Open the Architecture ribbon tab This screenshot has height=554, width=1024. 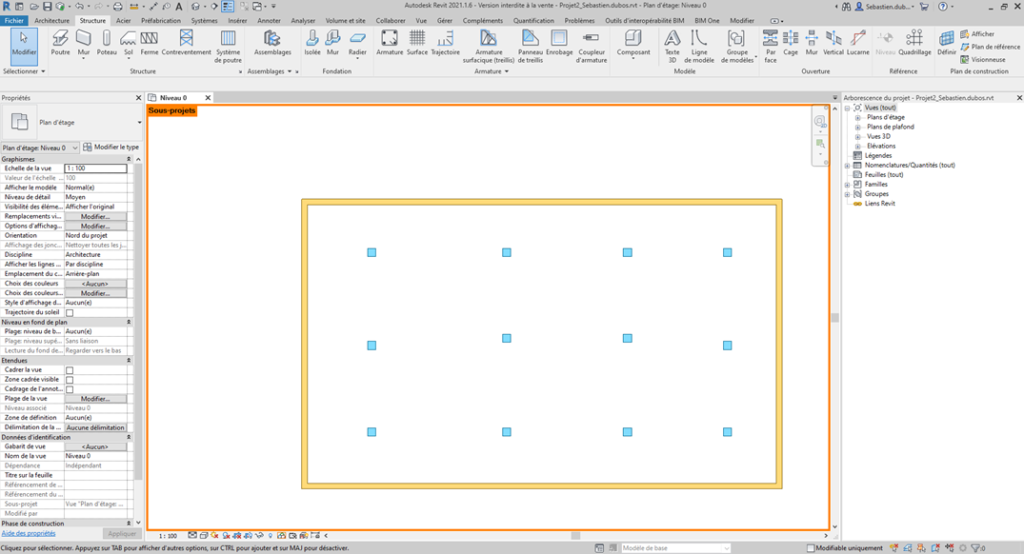click(52, 20)
